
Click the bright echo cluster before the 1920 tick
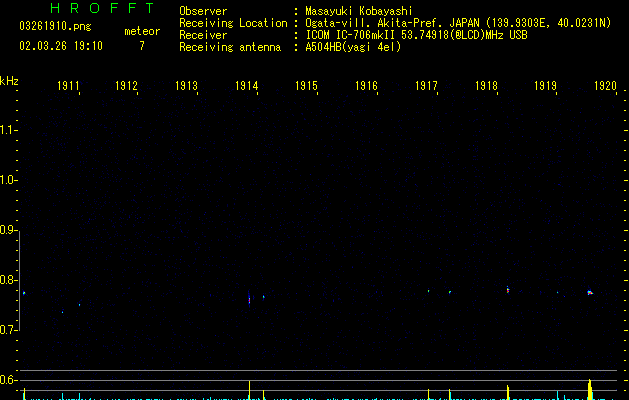tap(590, 293)
